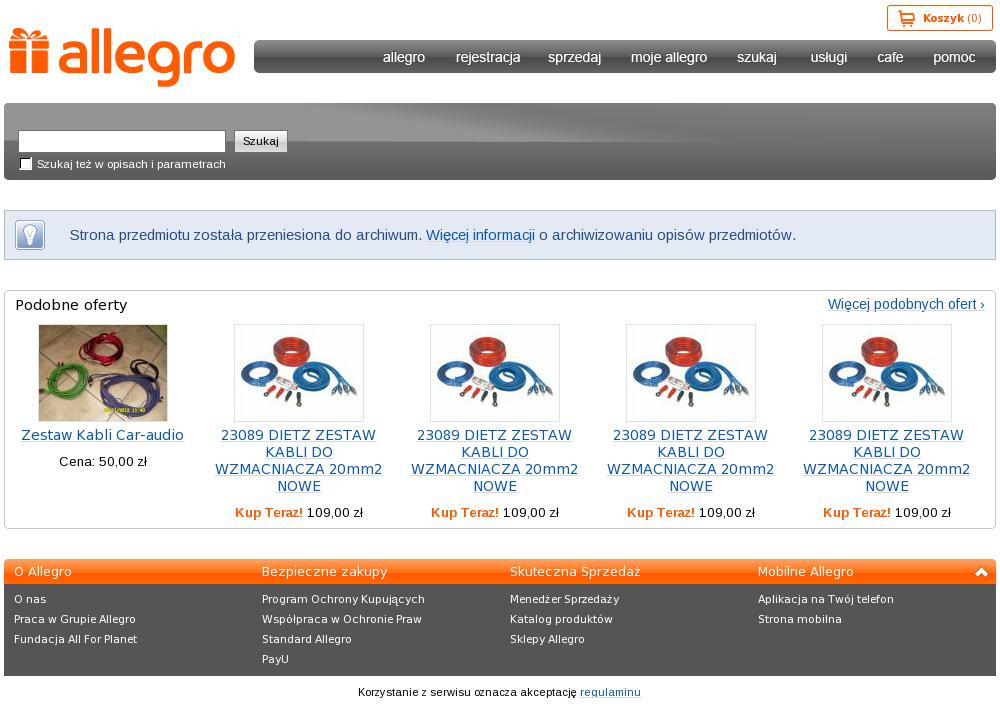Screen dimensions: 1000x712
Task: Click the PayU footer link
Action: click(x=276, y=659)
